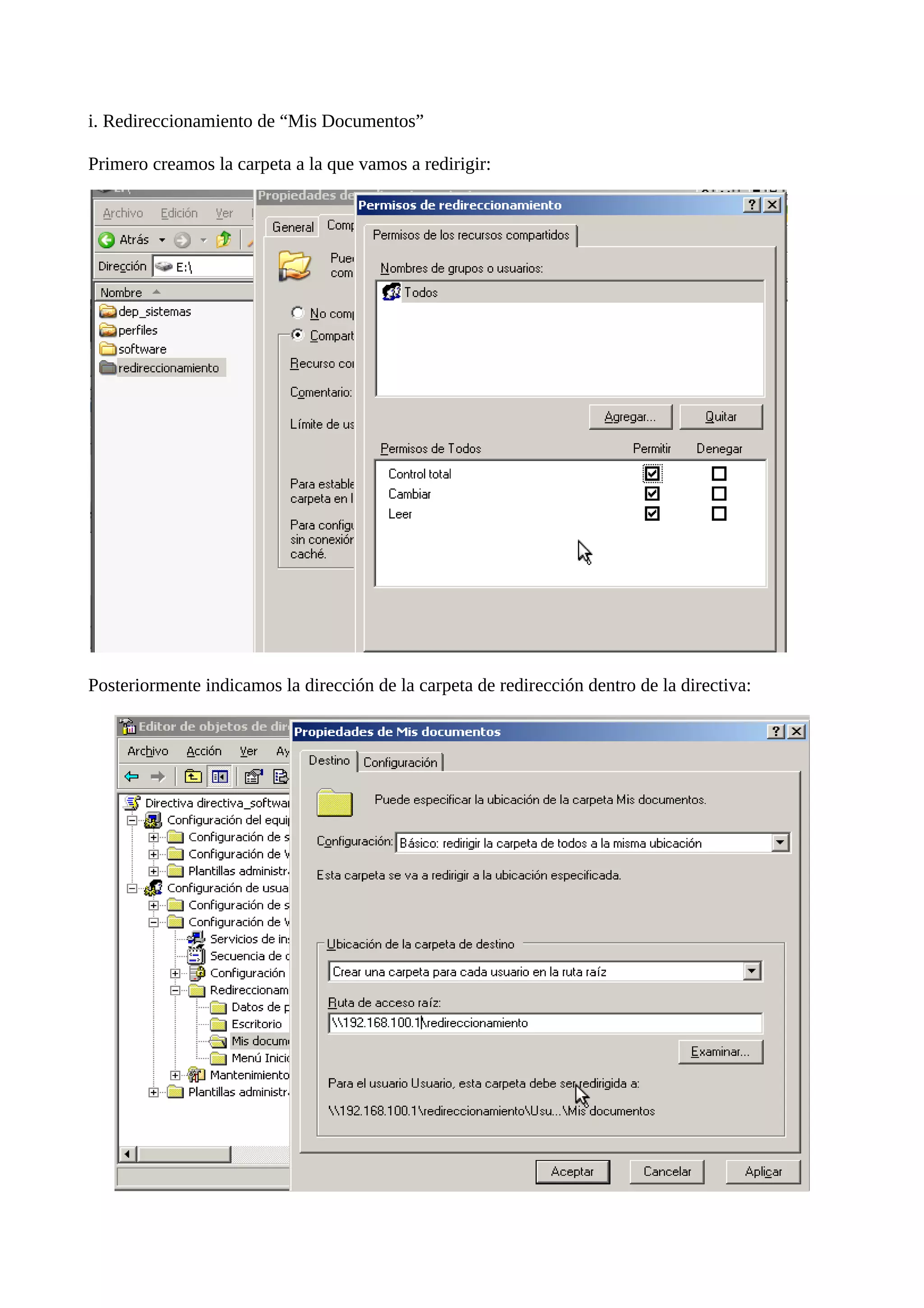
Task: Collapse the Redireccionamiento de carpetas node
Action: coord(176,990)
